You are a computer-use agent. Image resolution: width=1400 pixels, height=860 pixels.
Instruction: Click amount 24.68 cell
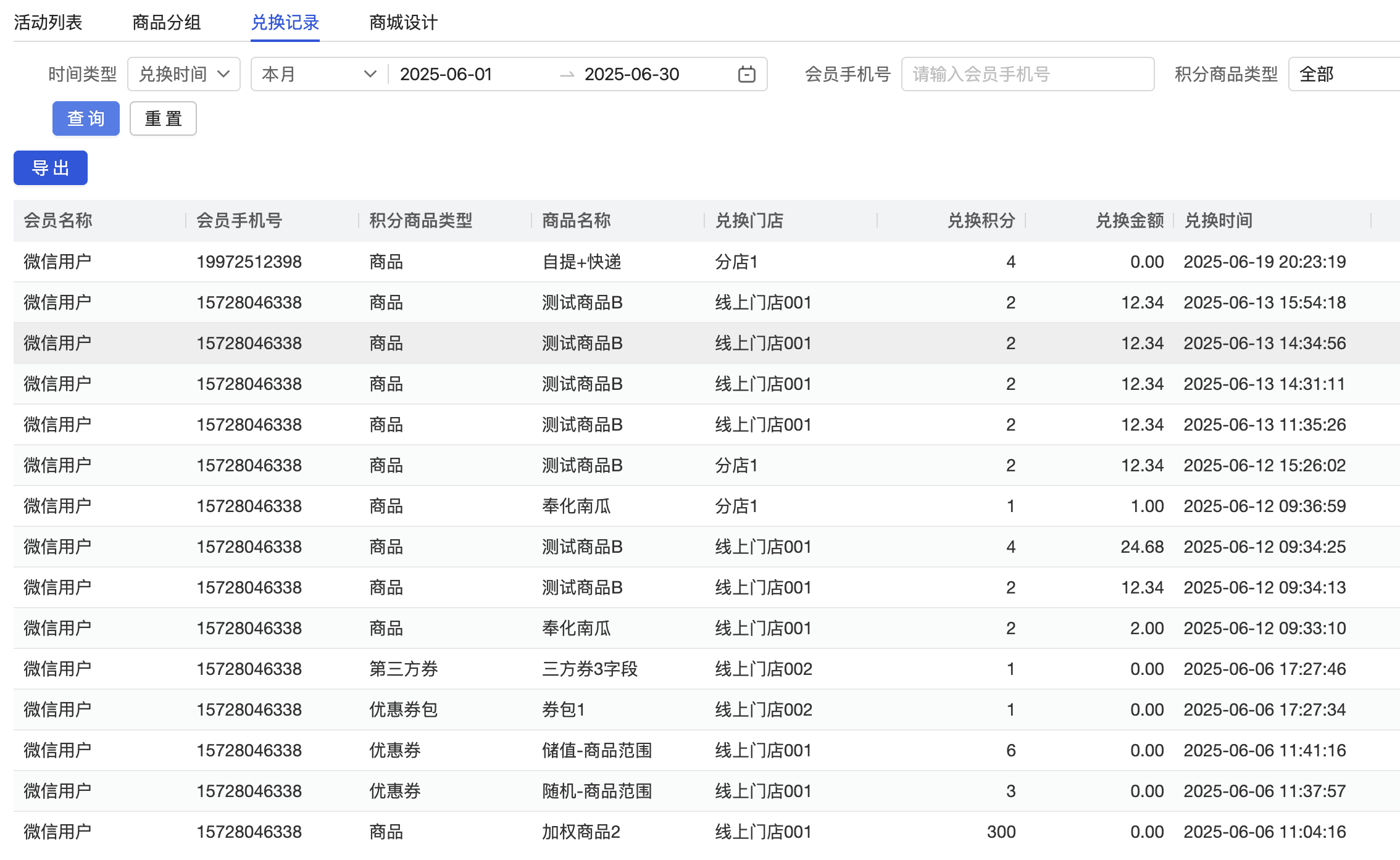point(1142,547)
